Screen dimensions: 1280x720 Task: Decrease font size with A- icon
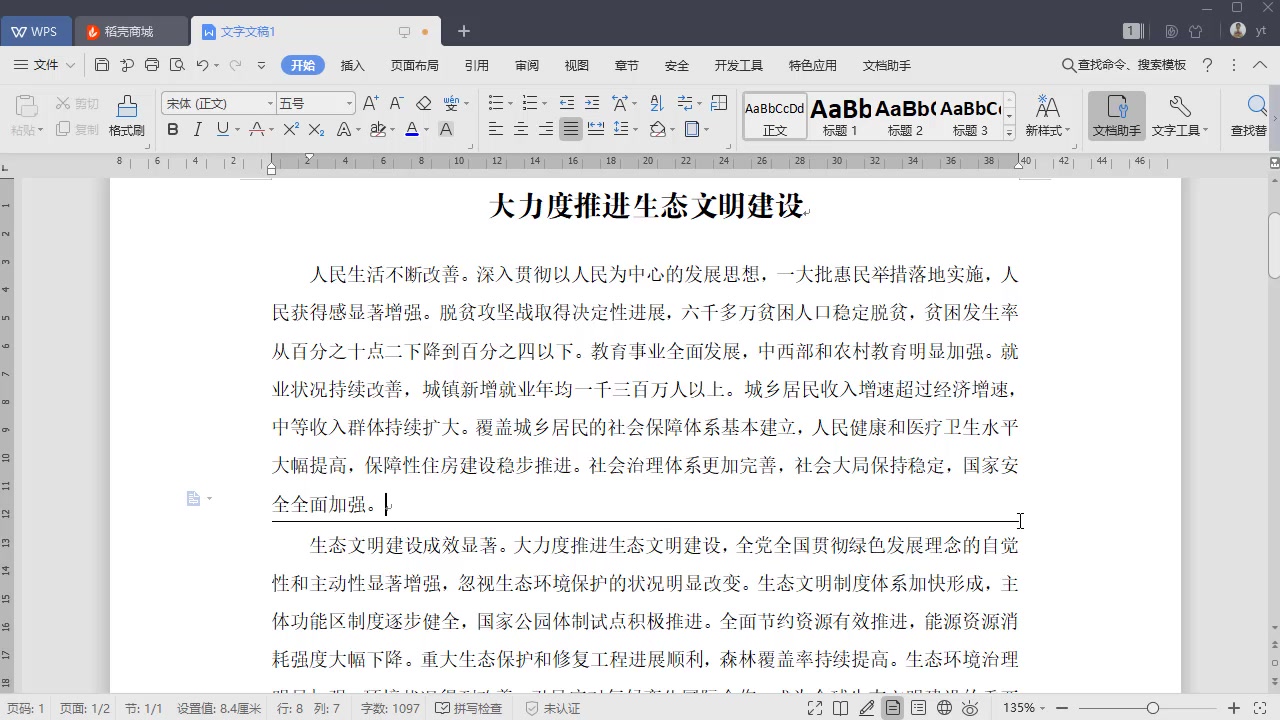tap(396, 103)
